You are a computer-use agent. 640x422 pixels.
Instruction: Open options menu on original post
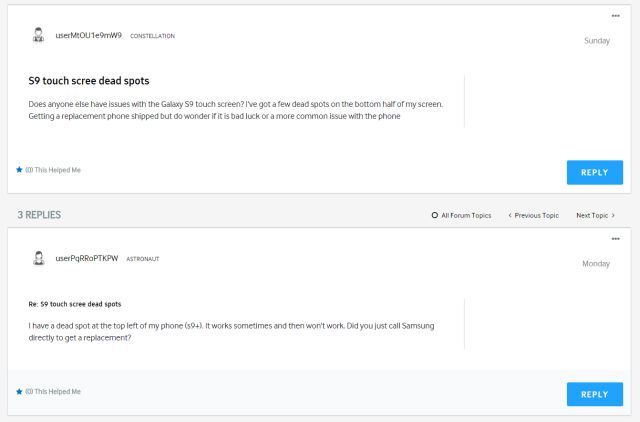616,16
